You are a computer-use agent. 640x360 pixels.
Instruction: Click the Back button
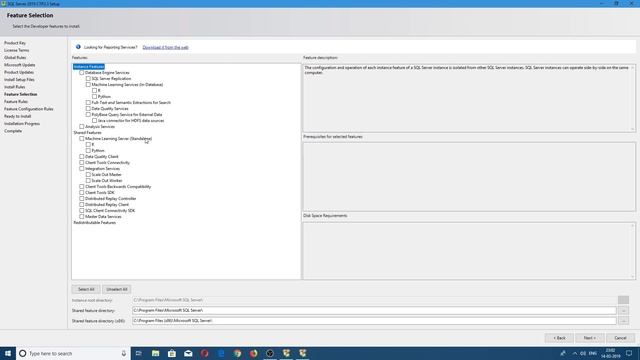pyautogui.click(x=559, y=338)
